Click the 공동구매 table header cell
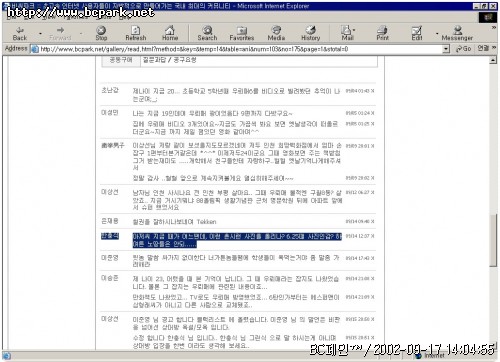Viewport: 500px width, 362px height. click(121, 60)
